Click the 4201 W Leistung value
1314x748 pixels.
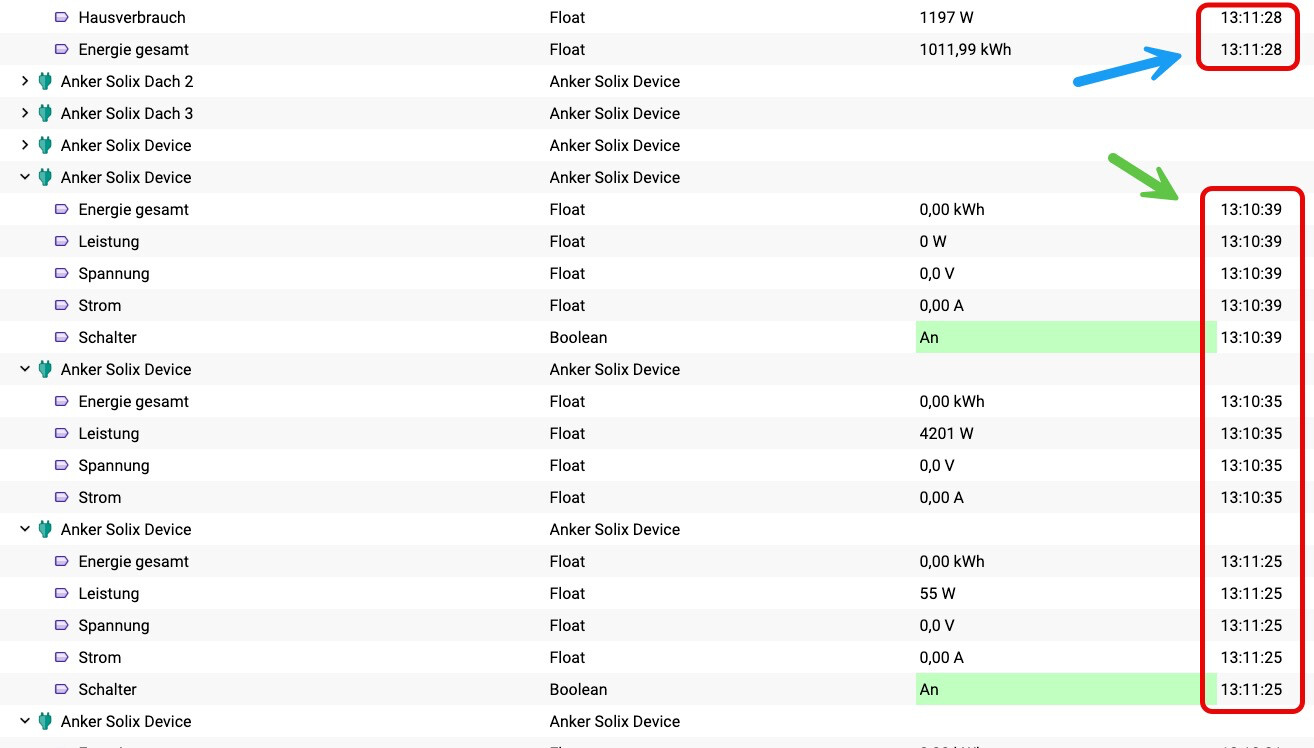[946, 433]
